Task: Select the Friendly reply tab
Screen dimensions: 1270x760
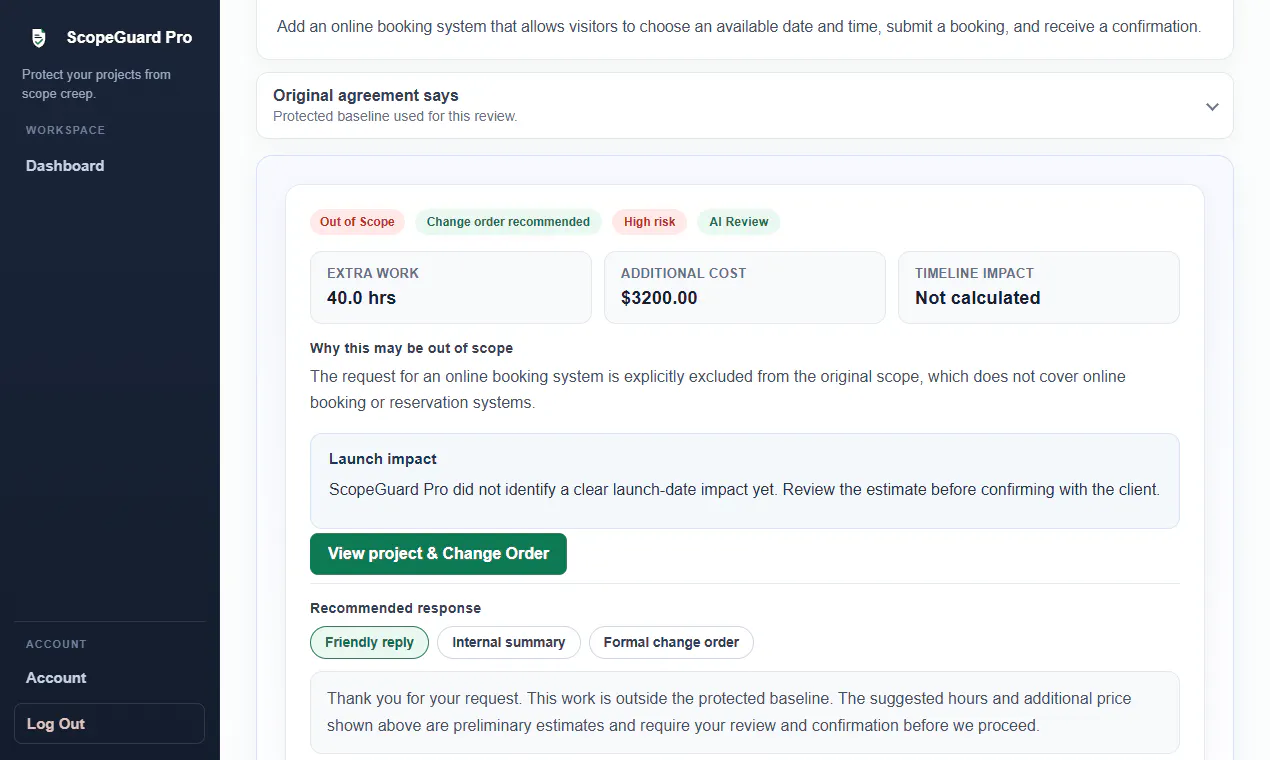Action: (x=369, y=642)
